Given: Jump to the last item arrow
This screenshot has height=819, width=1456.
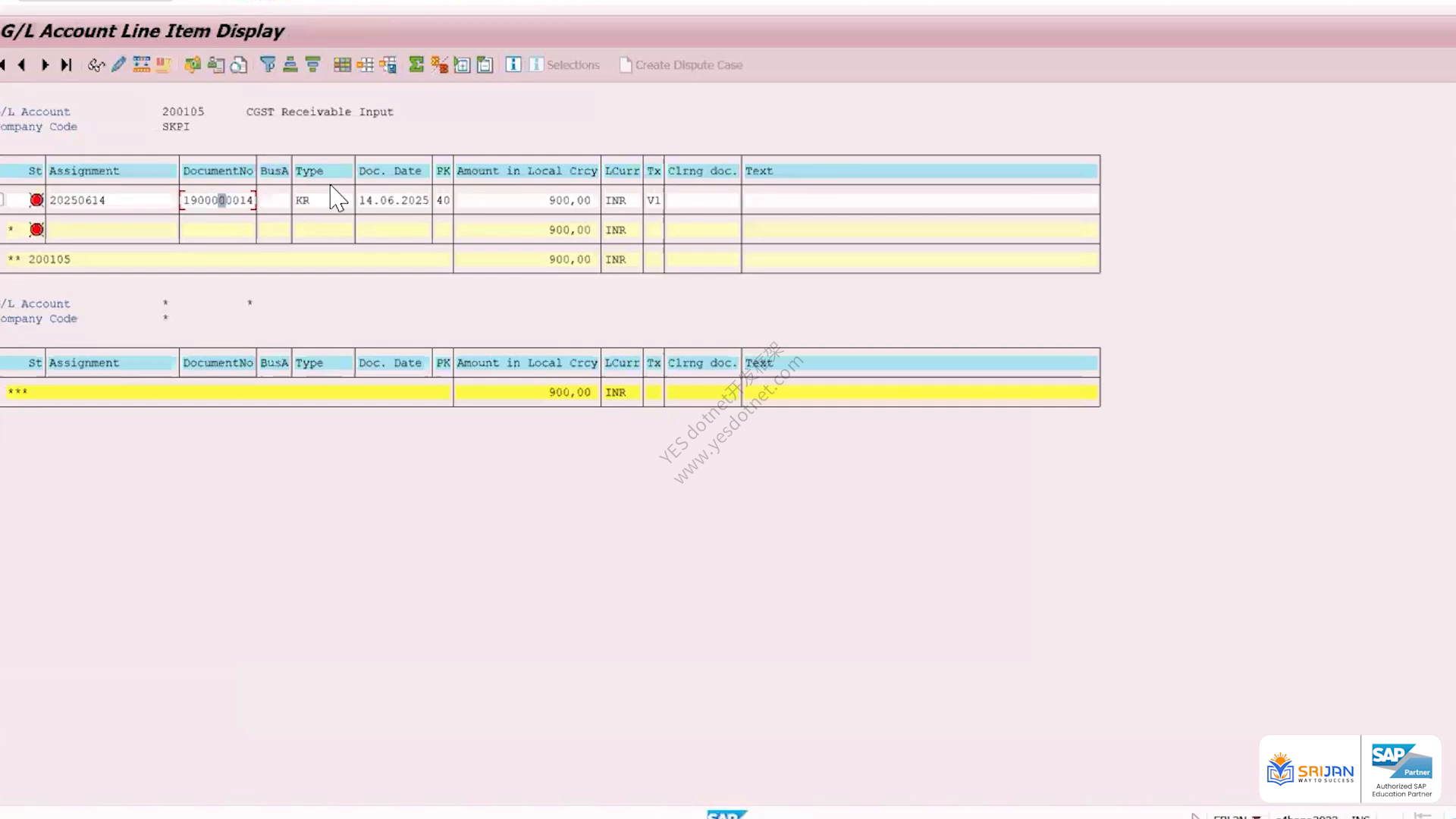Looking at the screenshot, I should pos(67,65).
